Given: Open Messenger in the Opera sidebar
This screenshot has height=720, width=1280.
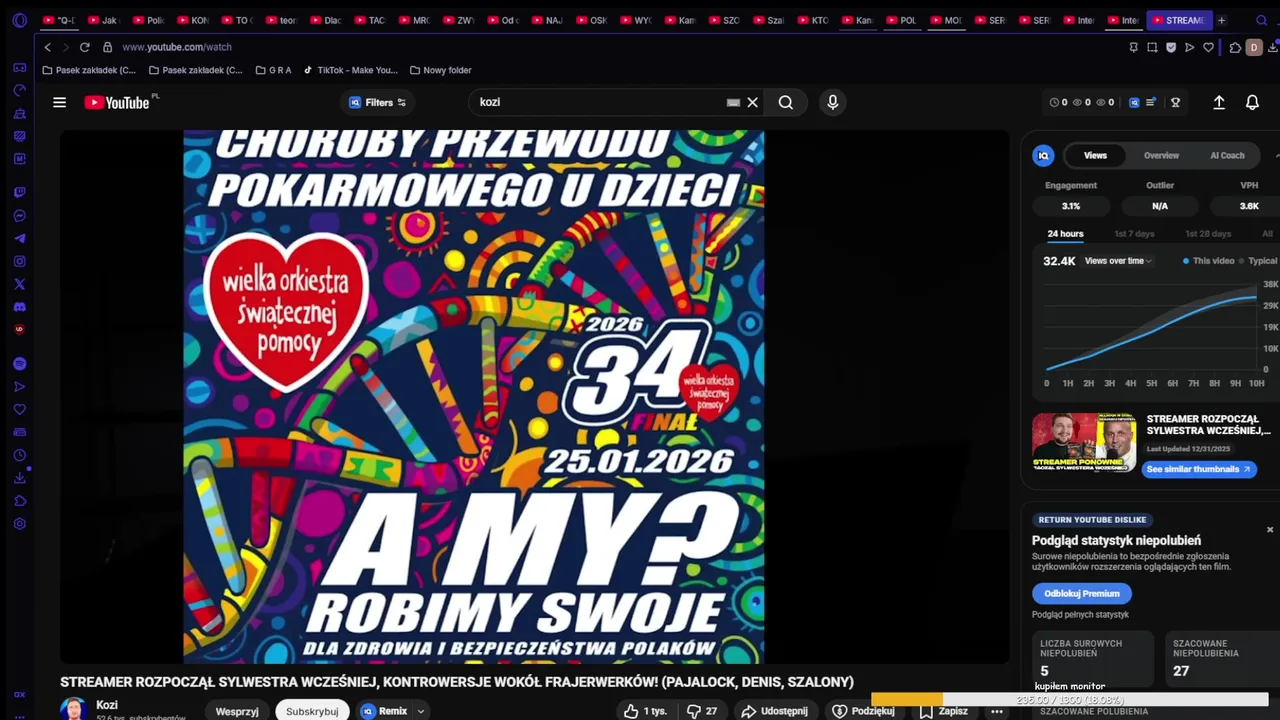Looking at the screenshot, I should 19,216.
